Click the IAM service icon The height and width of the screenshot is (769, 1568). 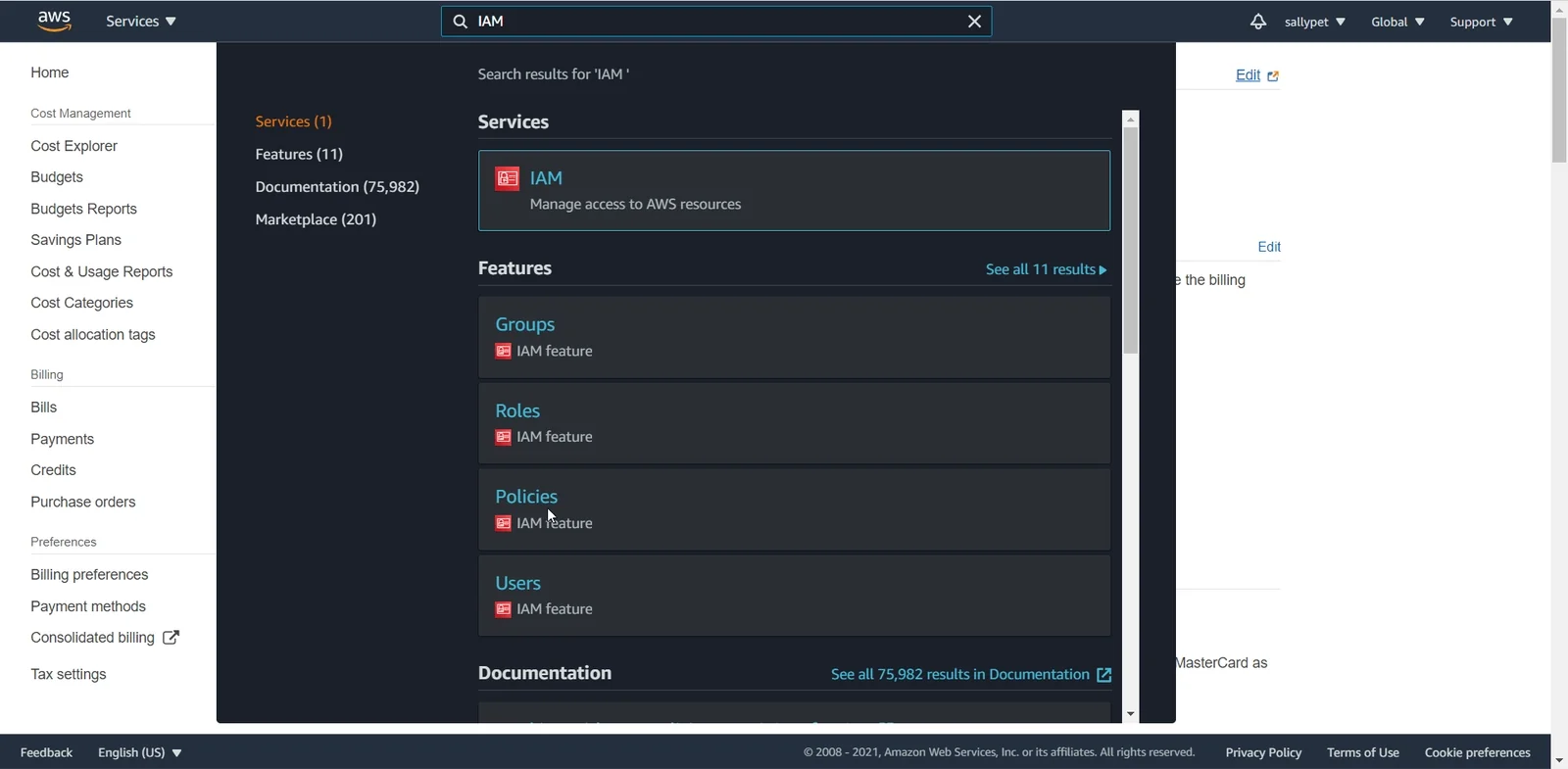pos(507,178)
